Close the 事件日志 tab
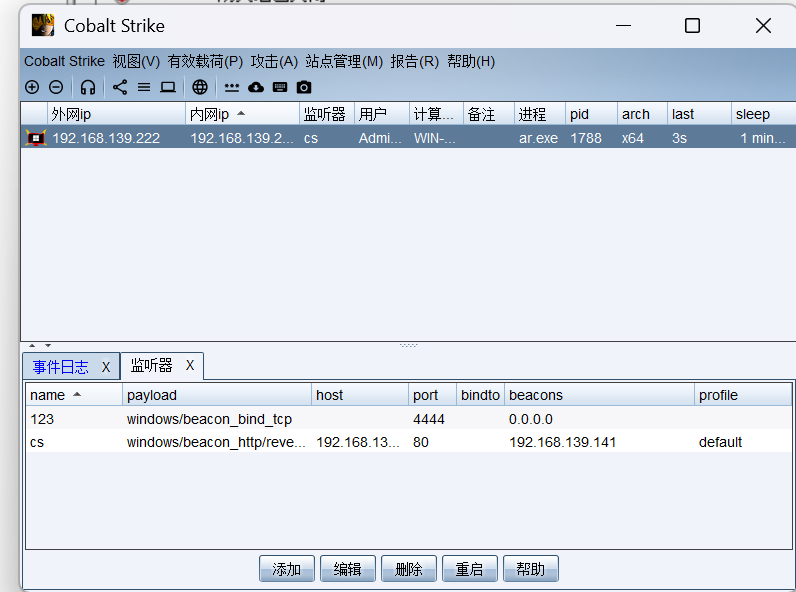 pos(106,367)
